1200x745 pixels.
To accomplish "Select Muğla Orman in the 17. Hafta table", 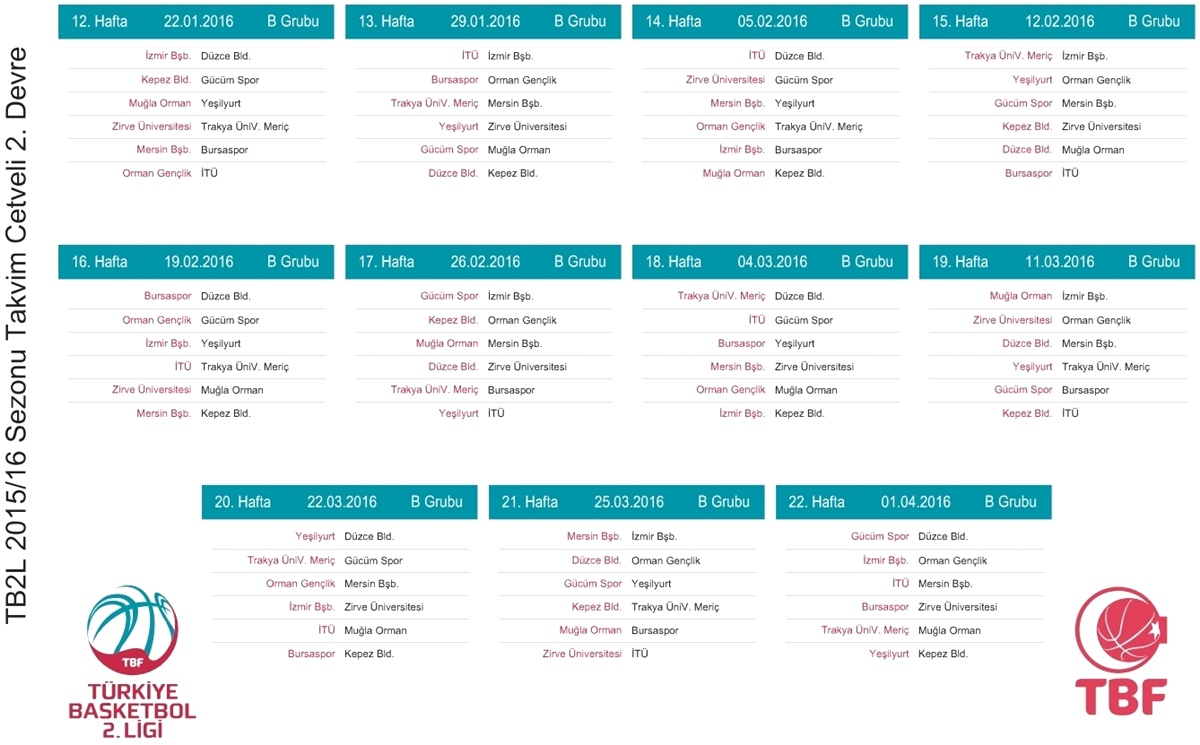I will [447, 343].
